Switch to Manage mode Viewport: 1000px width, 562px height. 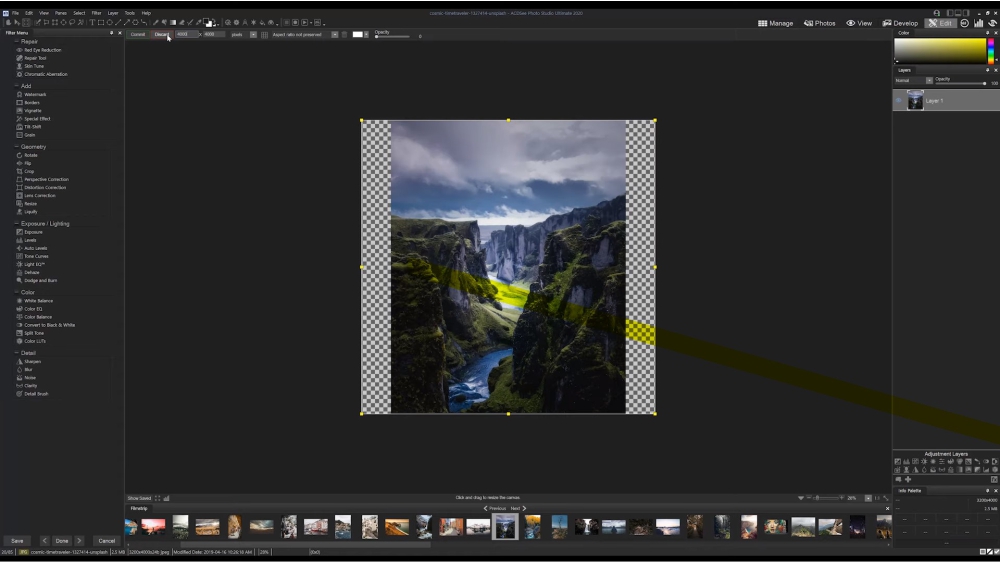(776, 23)
